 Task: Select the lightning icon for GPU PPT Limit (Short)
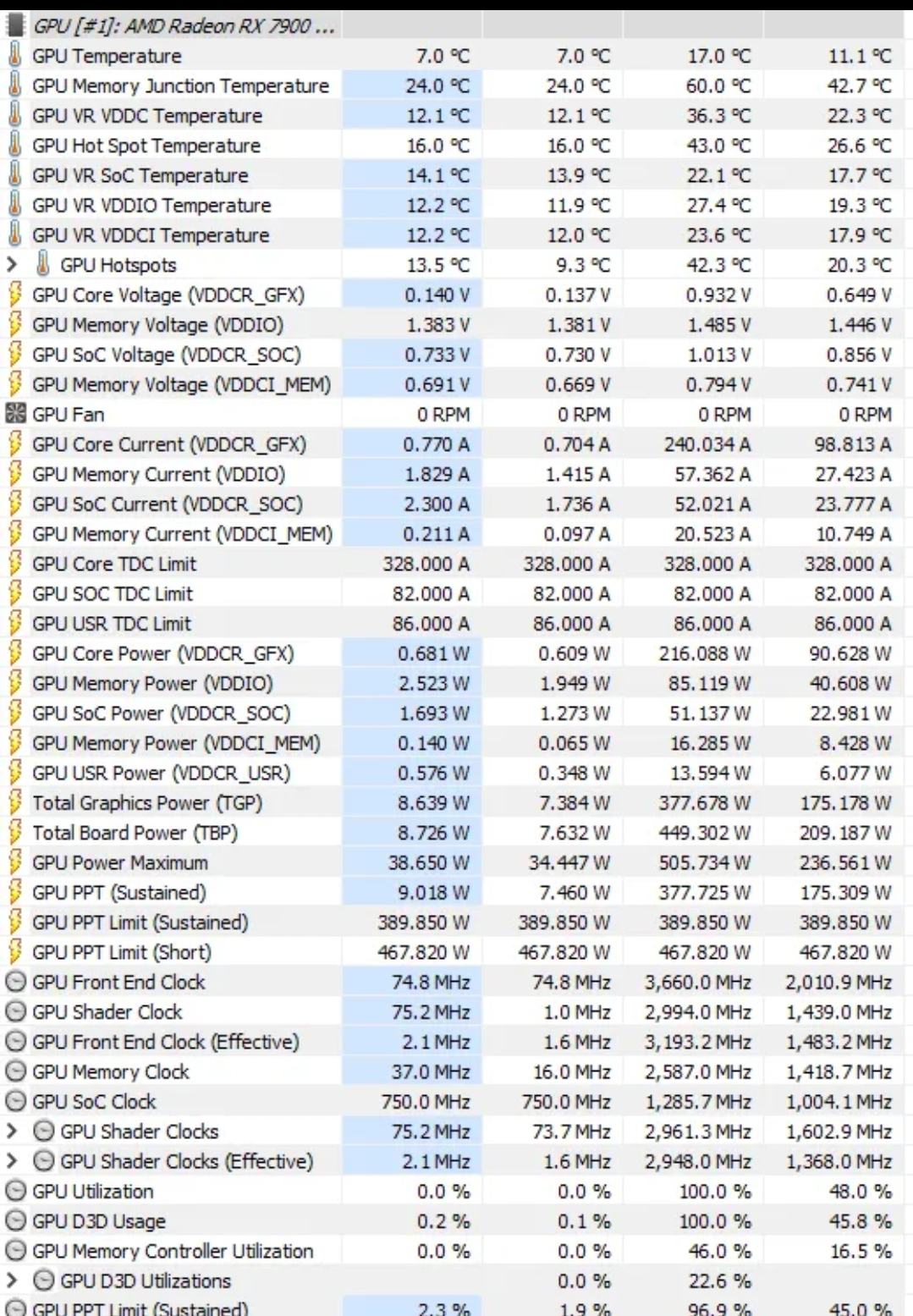[14, 952]
